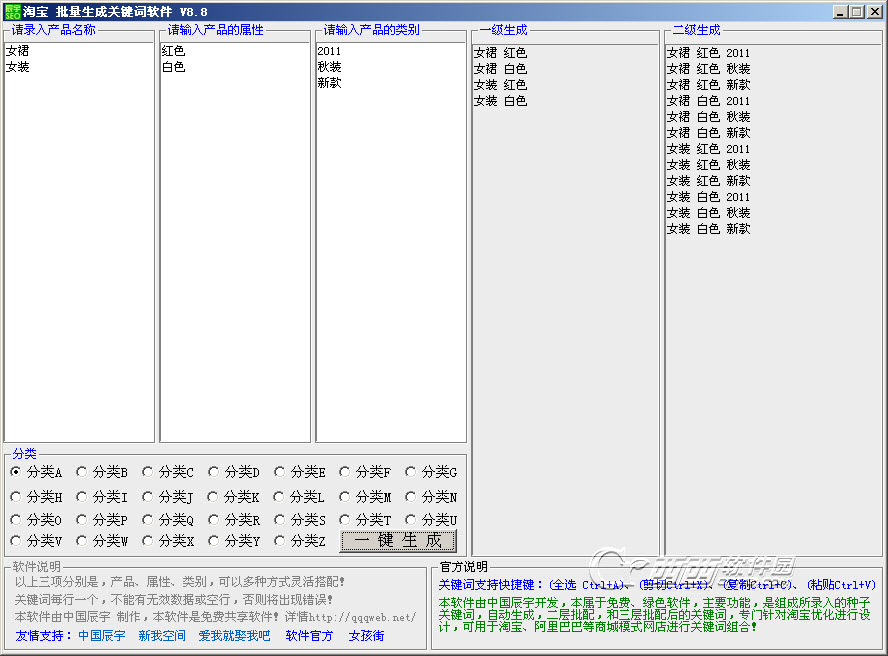The image size is (888, 656).
Task: Maximize the keyword generator window
Action: [857, 11]
